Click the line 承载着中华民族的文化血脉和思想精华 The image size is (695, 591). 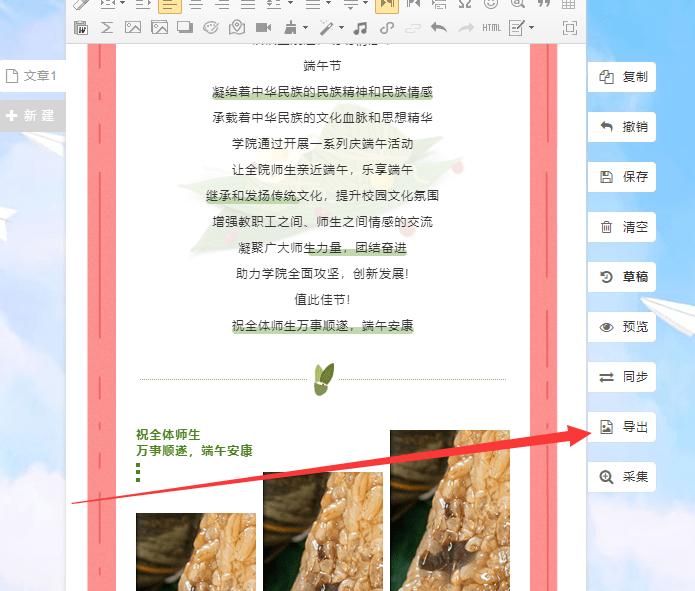coord(322,118)
